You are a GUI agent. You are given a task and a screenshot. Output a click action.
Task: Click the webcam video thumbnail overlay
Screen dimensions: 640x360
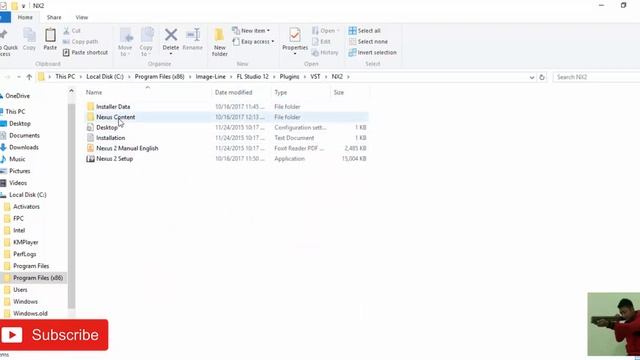coord(614,324)
